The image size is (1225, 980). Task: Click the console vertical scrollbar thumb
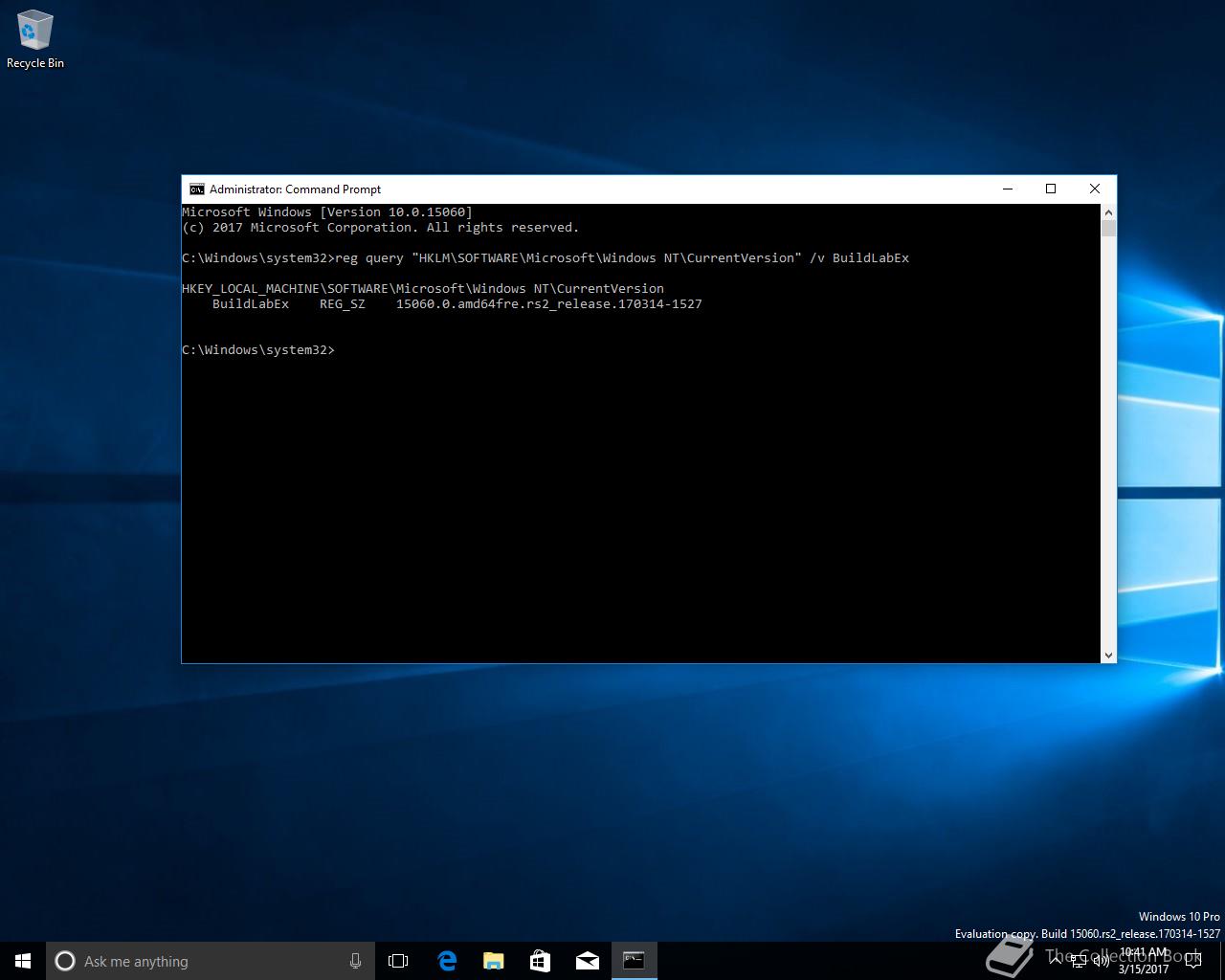(x=1108, y=228)
